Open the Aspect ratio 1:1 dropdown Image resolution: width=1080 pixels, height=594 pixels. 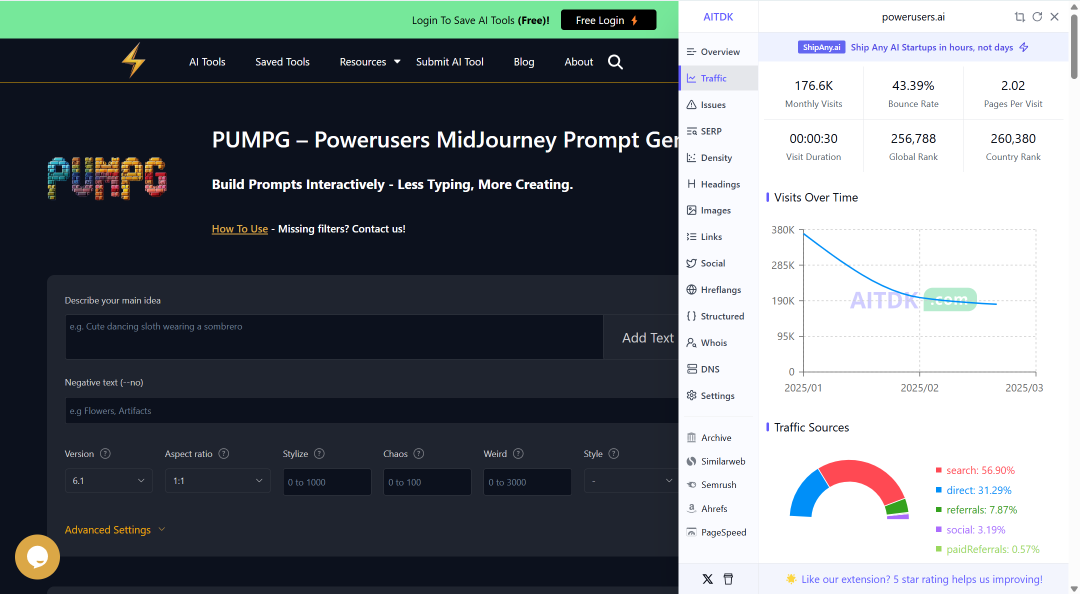click(x=217, y=480)
